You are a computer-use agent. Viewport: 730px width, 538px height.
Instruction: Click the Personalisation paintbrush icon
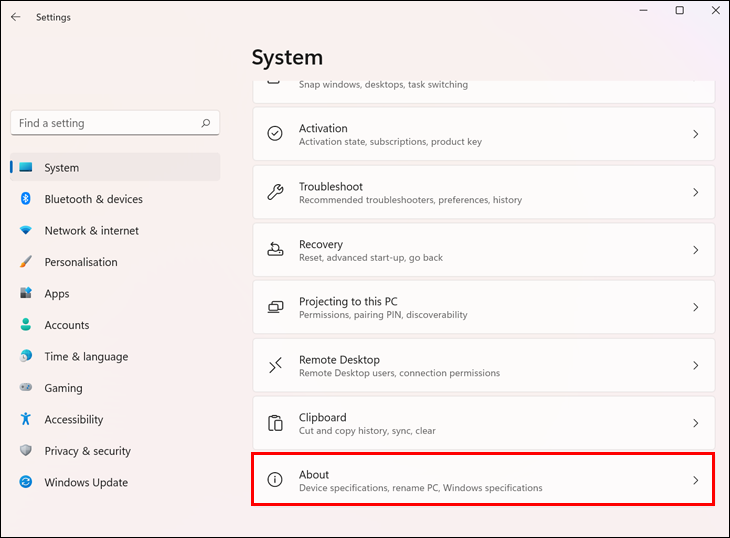tap(26, 262)
